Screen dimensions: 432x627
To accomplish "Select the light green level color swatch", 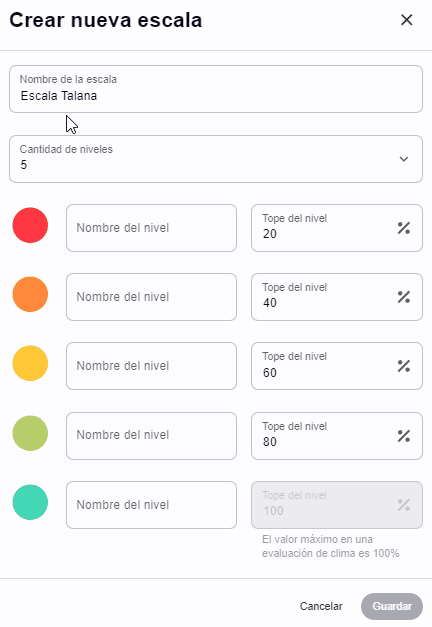I will (30, 433).
